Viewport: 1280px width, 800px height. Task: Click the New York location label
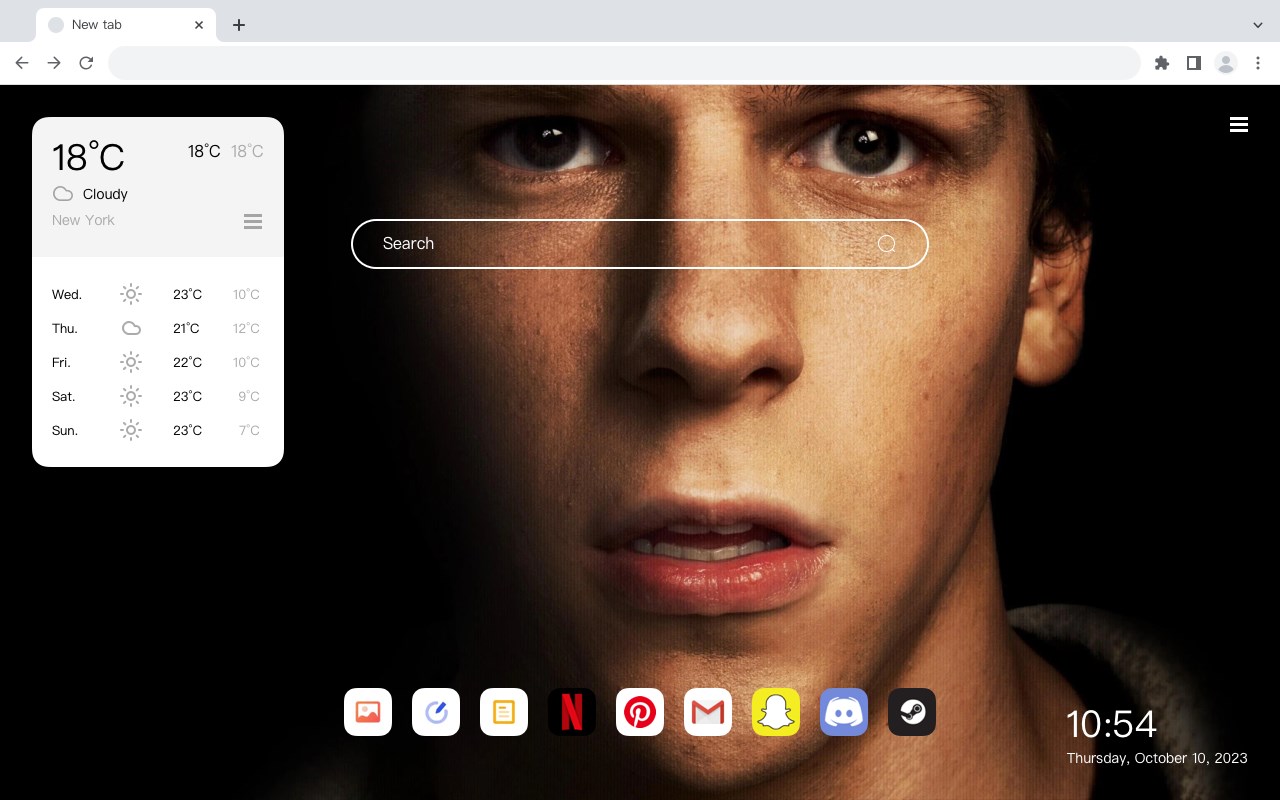tap(83, 220)
